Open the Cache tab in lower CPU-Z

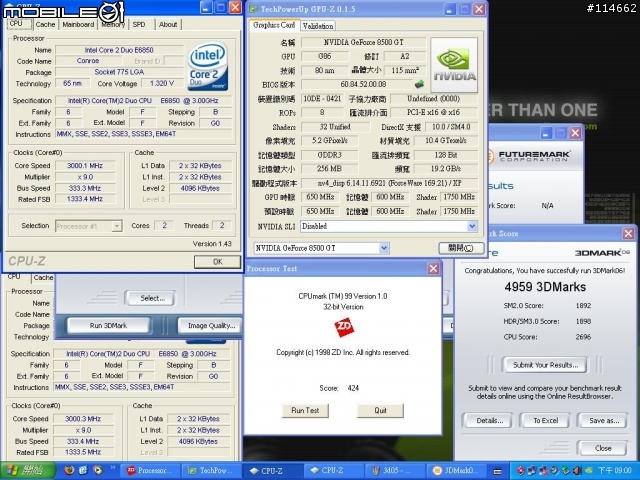(43, 278)
